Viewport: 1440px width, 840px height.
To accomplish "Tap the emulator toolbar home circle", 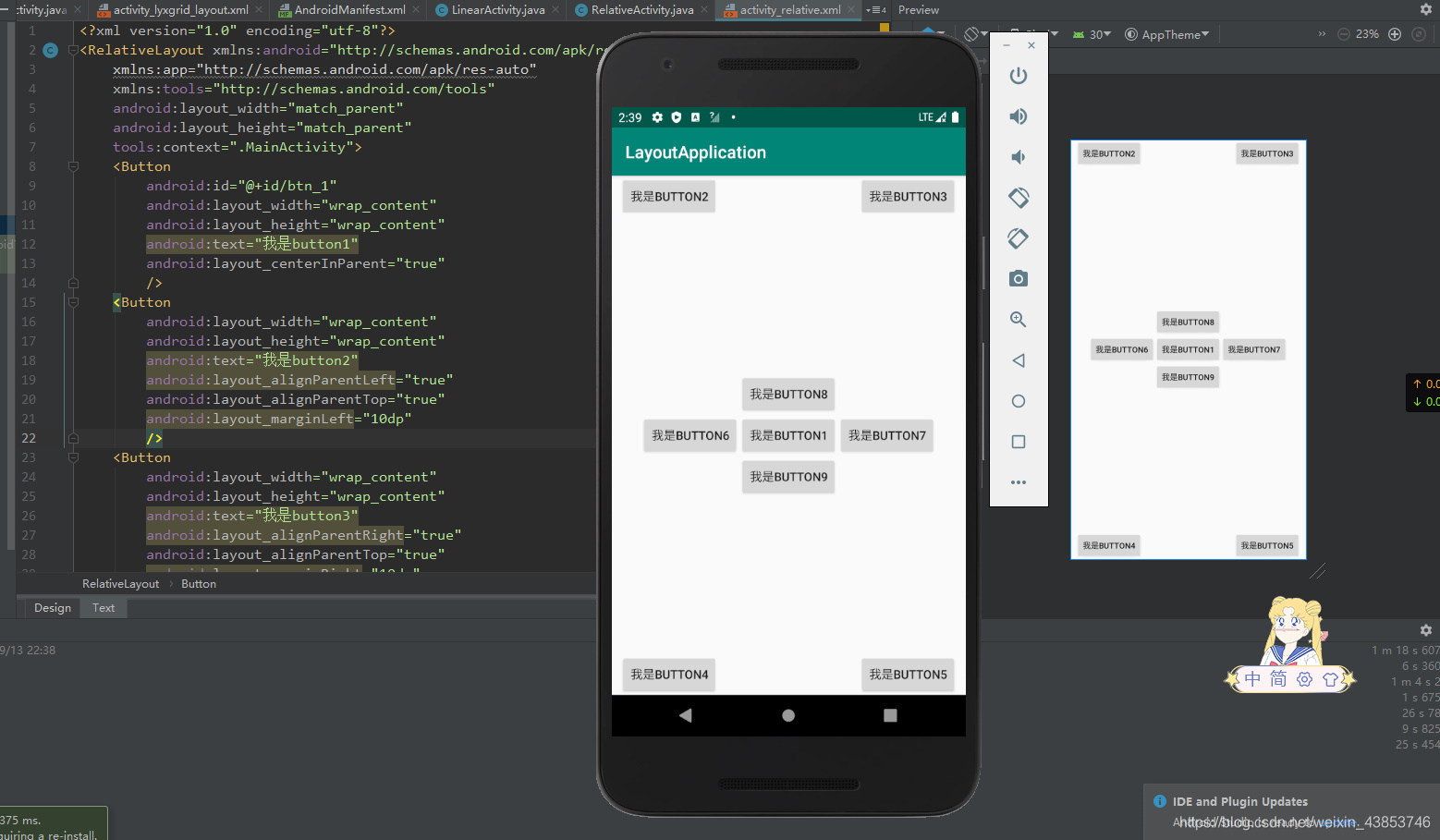I will pyautogui.click(x=1019, y=401).
